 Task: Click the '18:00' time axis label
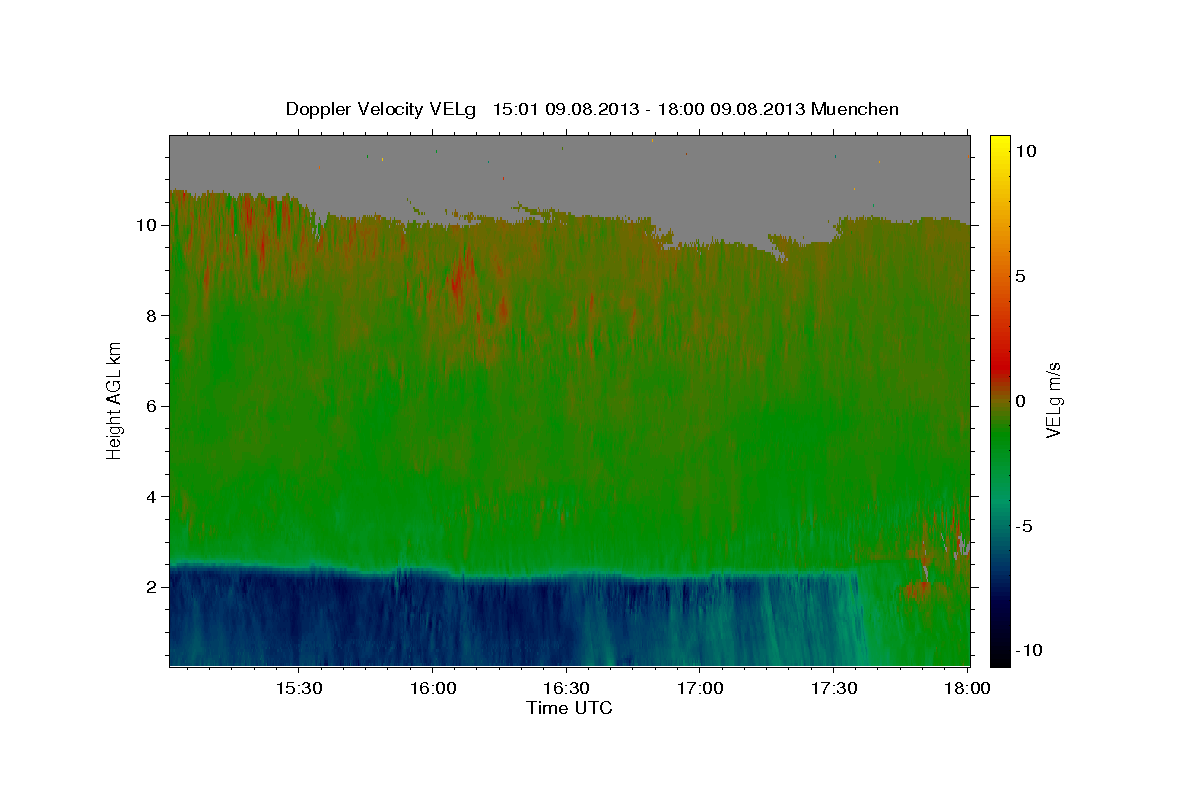click(967, 688)
